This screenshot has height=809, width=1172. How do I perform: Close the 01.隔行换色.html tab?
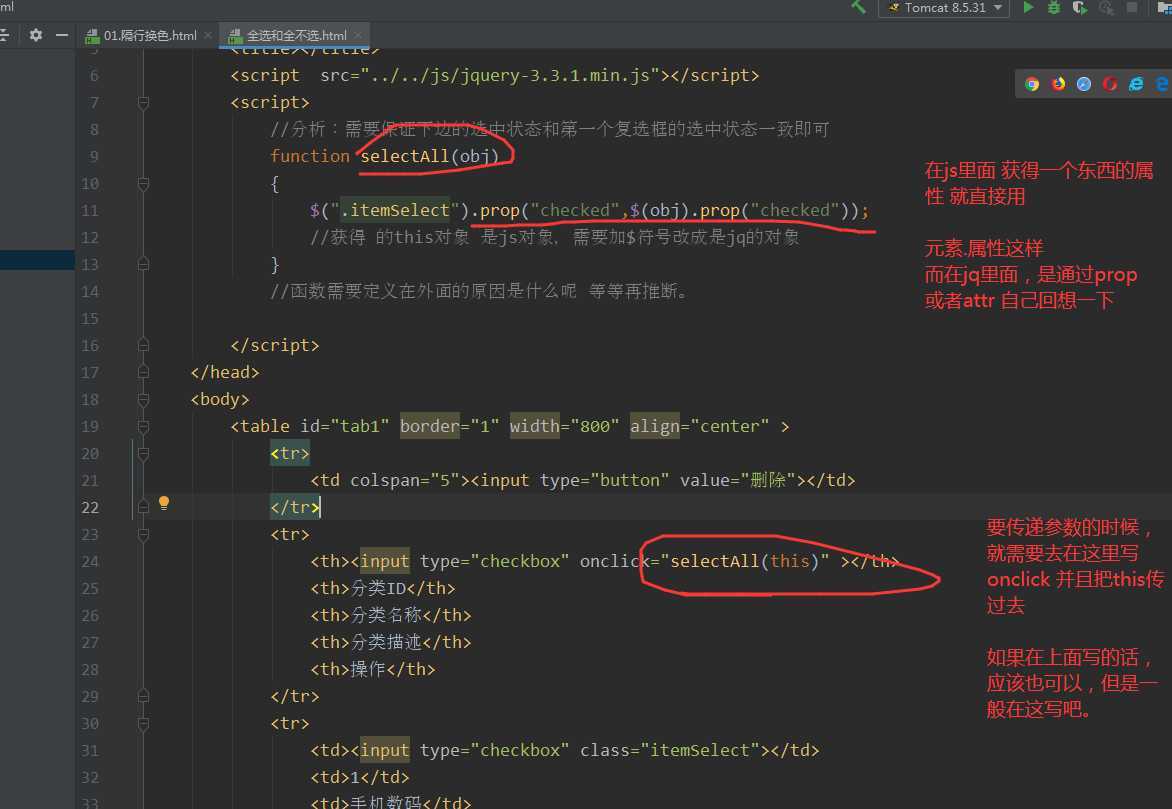(209, 35)
